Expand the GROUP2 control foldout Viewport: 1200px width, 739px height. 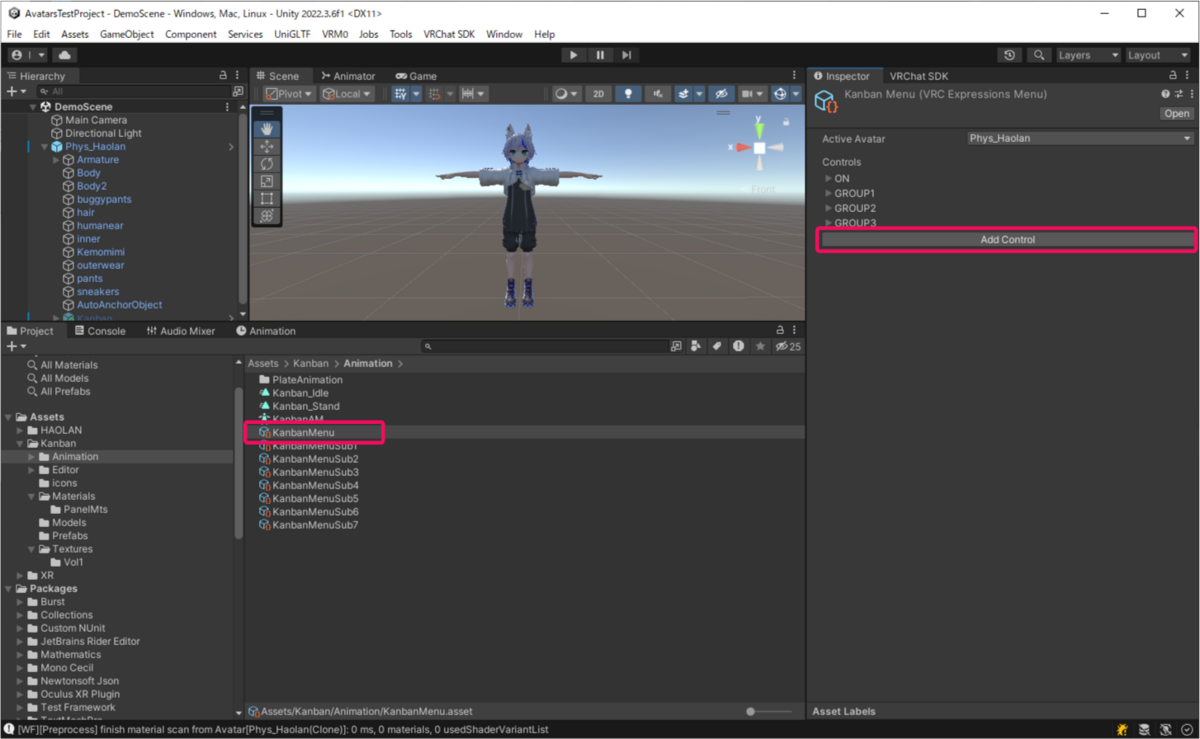pyautogui.click(x=828, y=209)
